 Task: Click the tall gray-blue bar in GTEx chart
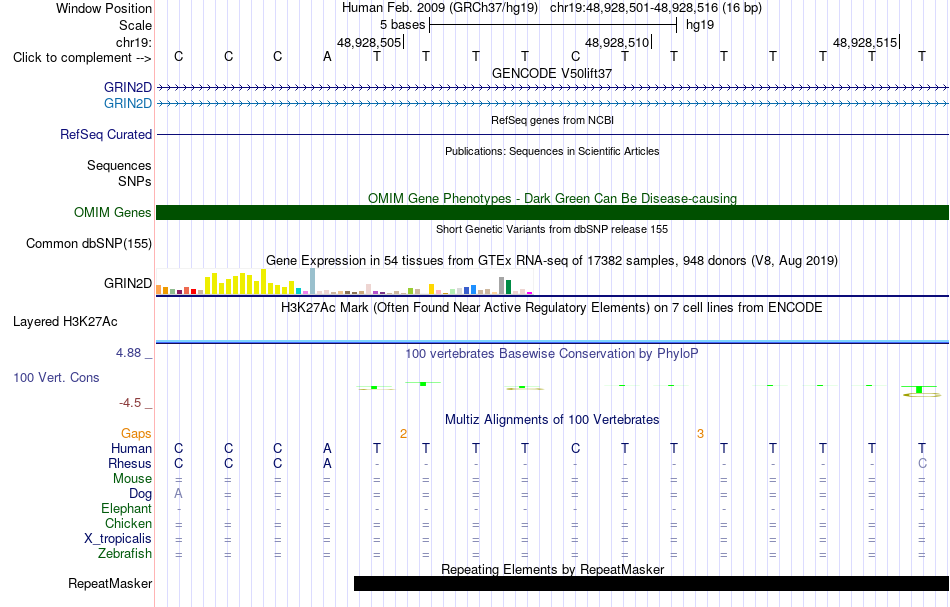tap(313, 281)
